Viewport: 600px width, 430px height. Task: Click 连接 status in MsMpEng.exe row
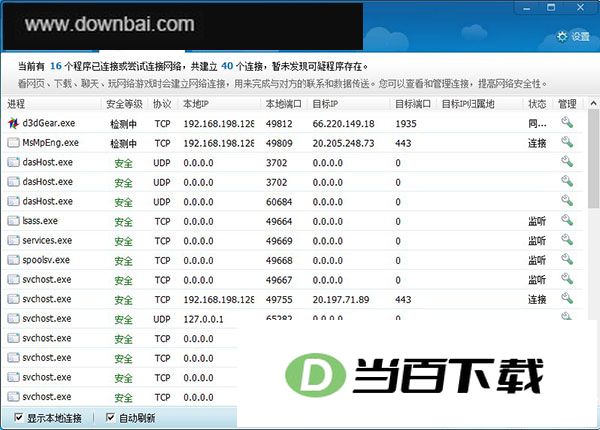537,143
